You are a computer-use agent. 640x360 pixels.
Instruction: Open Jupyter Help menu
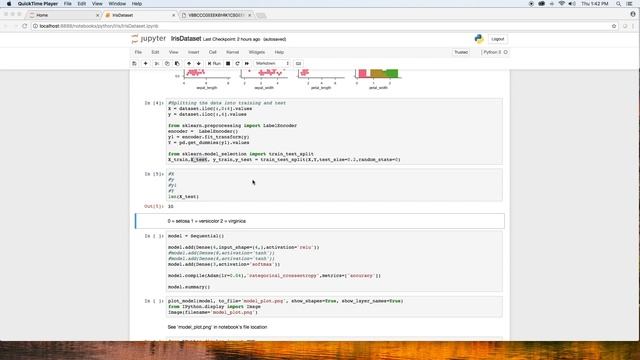pos(279,52)
